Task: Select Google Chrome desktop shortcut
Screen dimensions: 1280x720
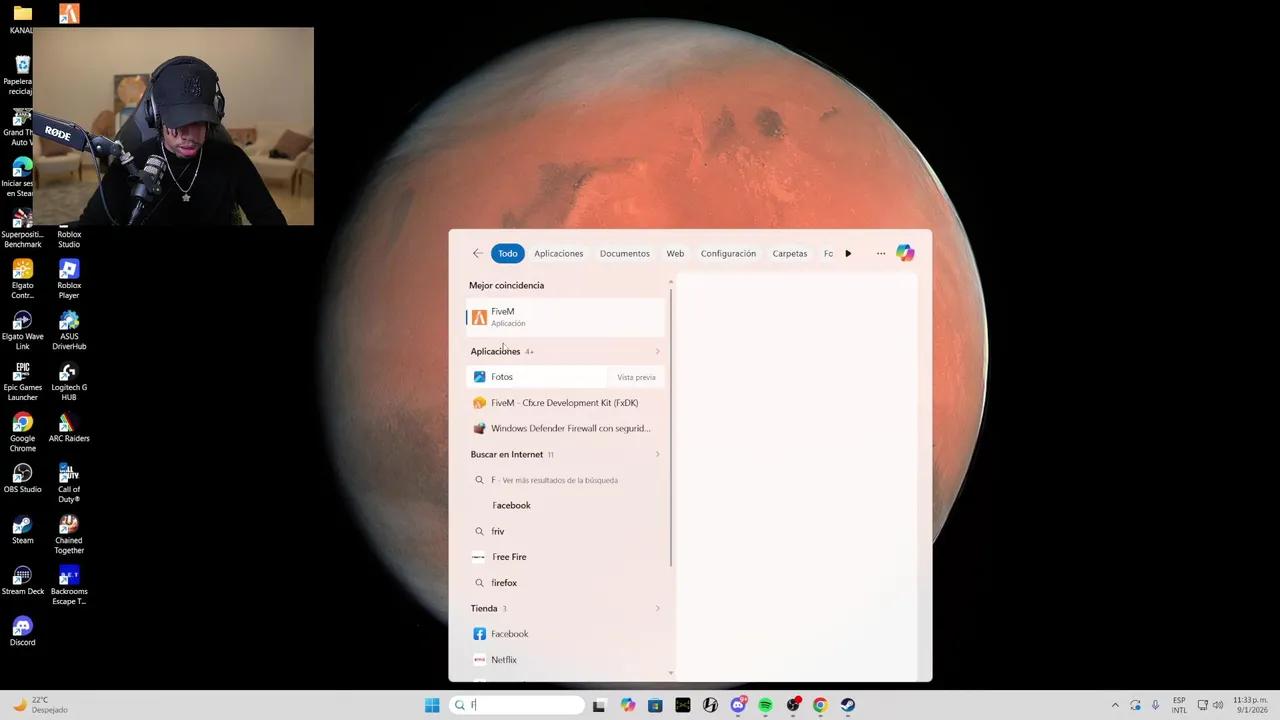Action: click(22, 432)
